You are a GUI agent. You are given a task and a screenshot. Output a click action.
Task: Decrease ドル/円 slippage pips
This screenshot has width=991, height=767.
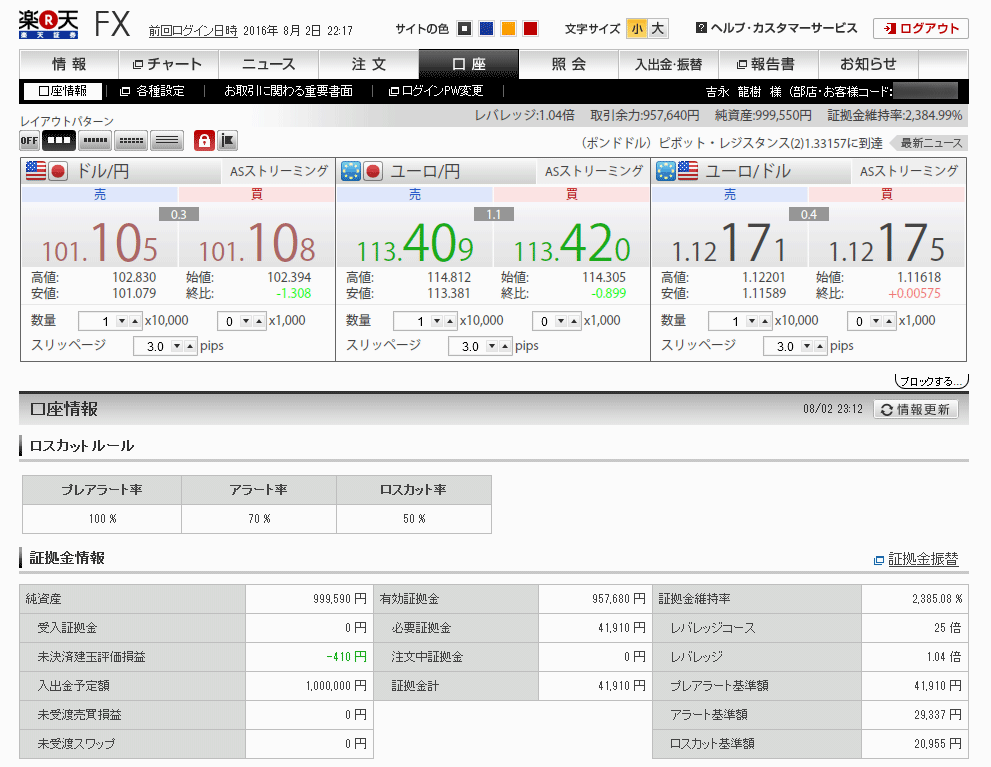click(177, 346)
